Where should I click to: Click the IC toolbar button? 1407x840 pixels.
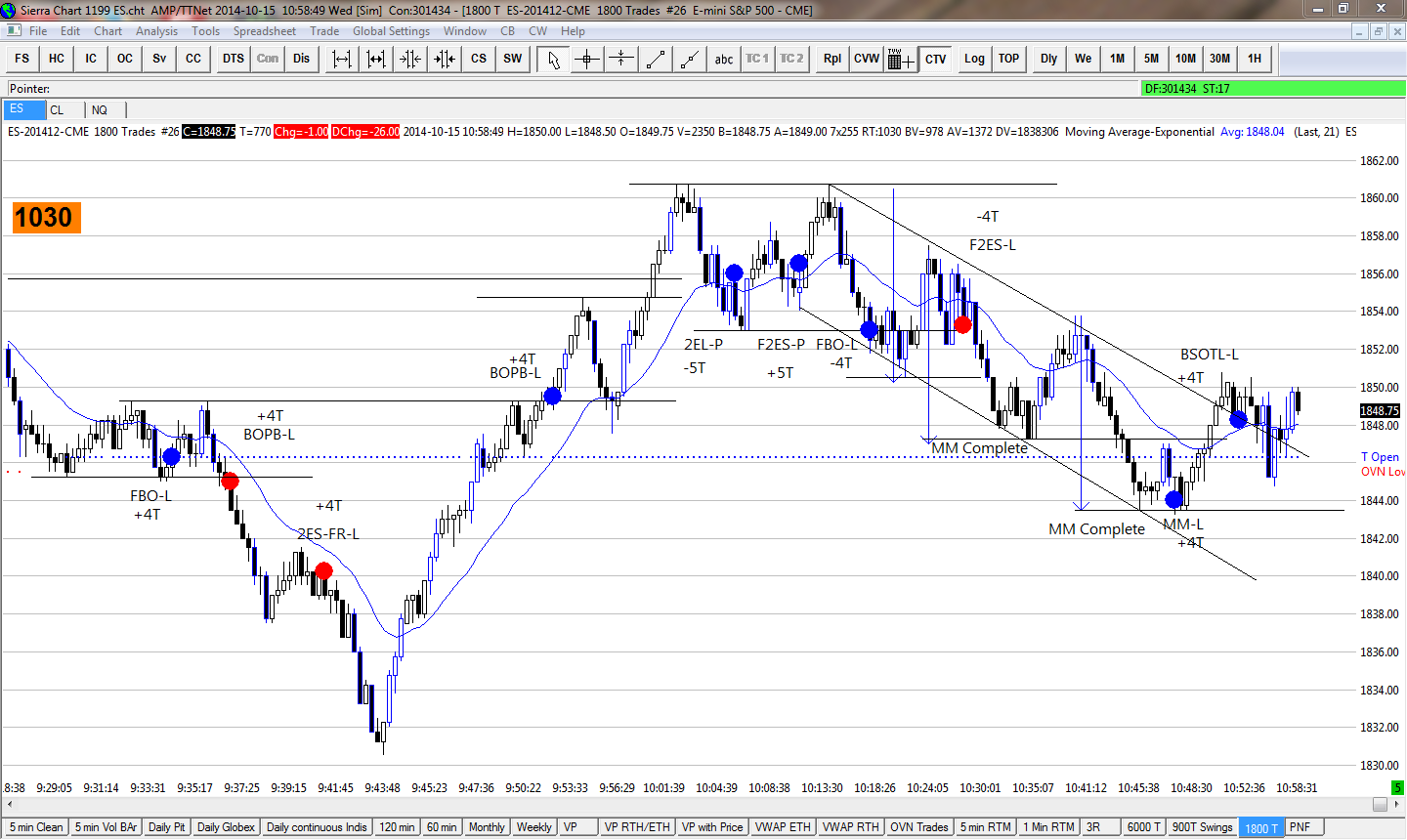91,59
